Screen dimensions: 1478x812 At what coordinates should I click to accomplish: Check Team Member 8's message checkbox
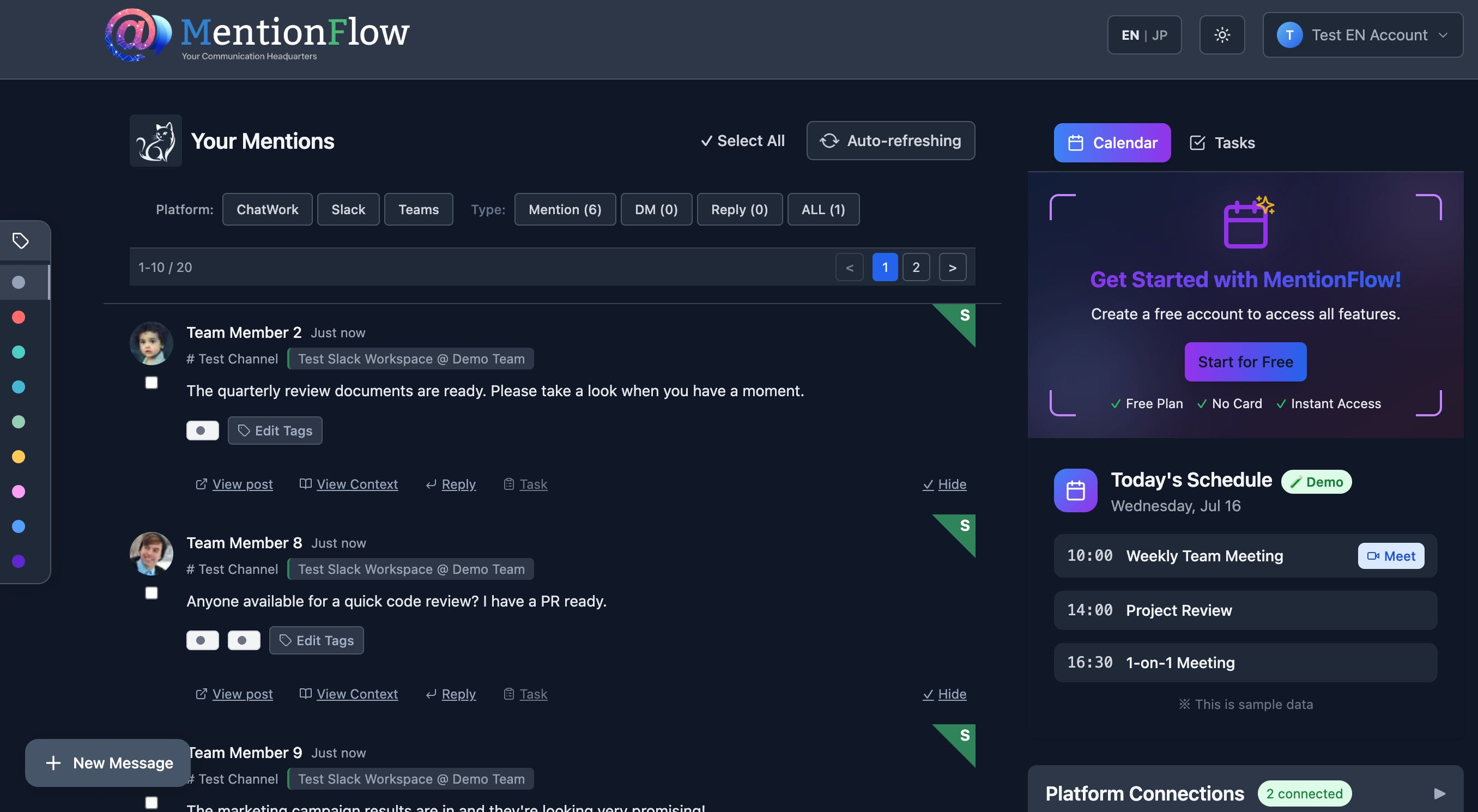click(152, 593)
